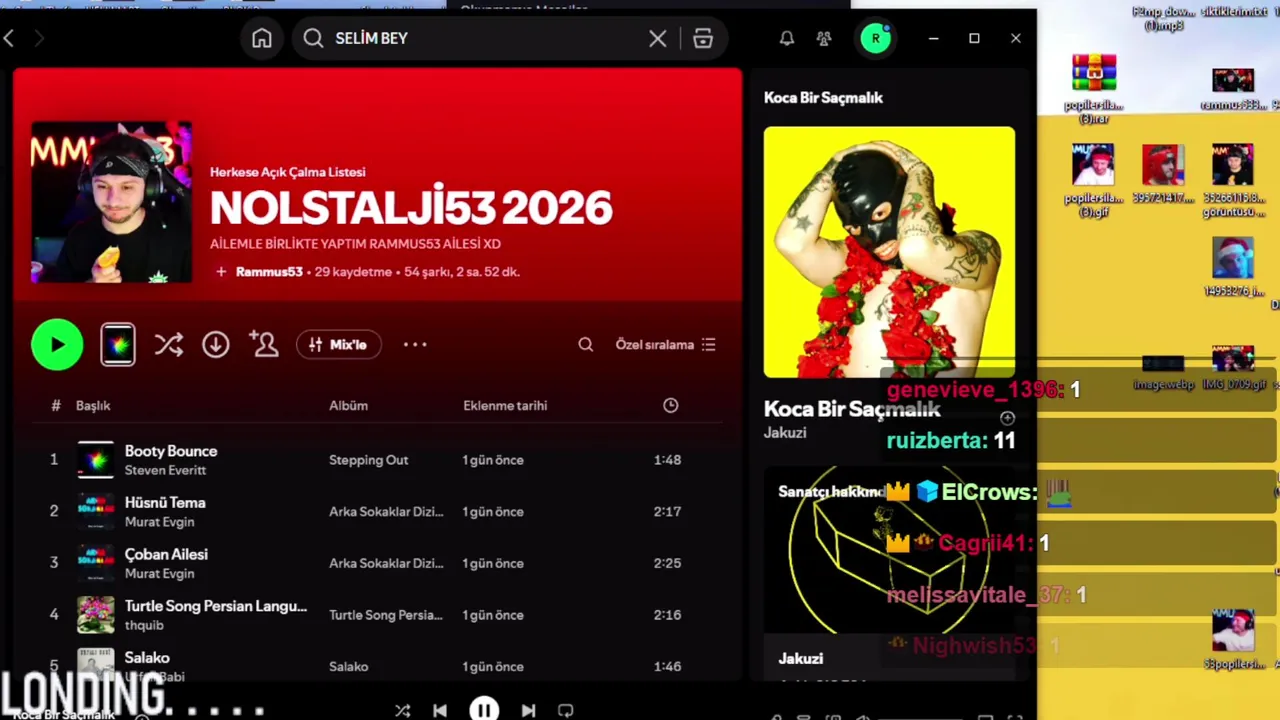Open Jakuzi artist under now playing title
1280x720 pixels.
pos(785,433)
